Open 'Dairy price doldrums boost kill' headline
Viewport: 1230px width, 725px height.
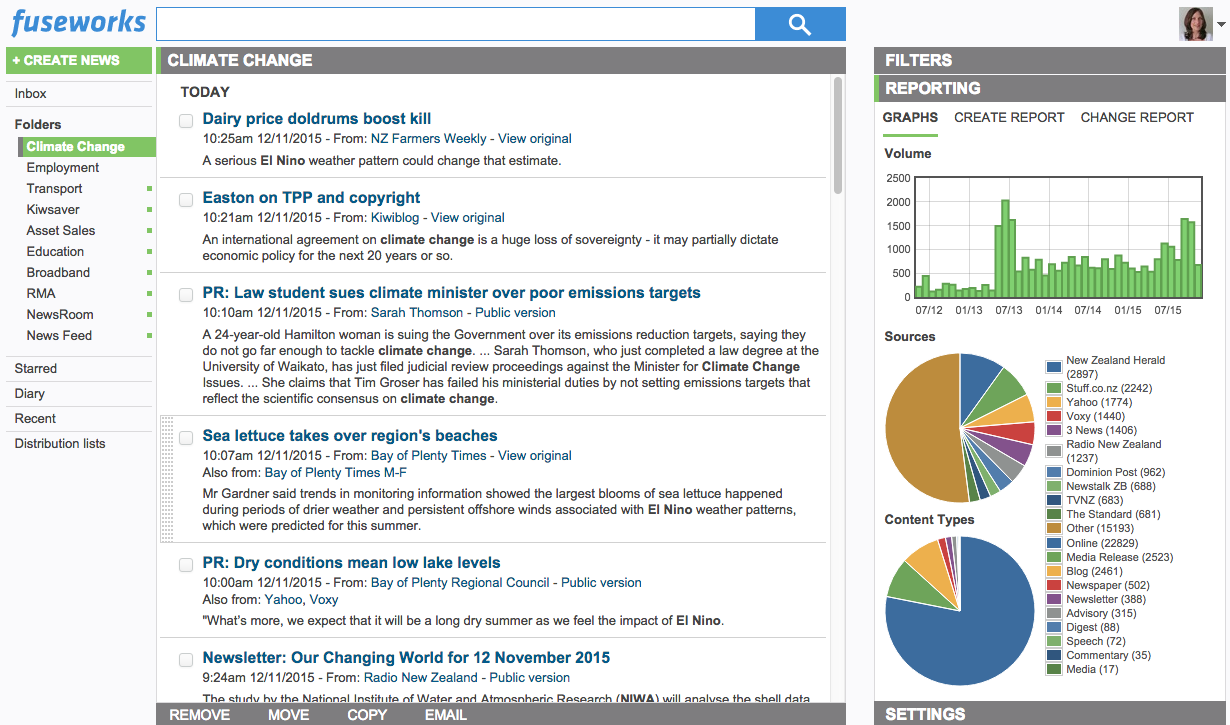tap(317, 119)
